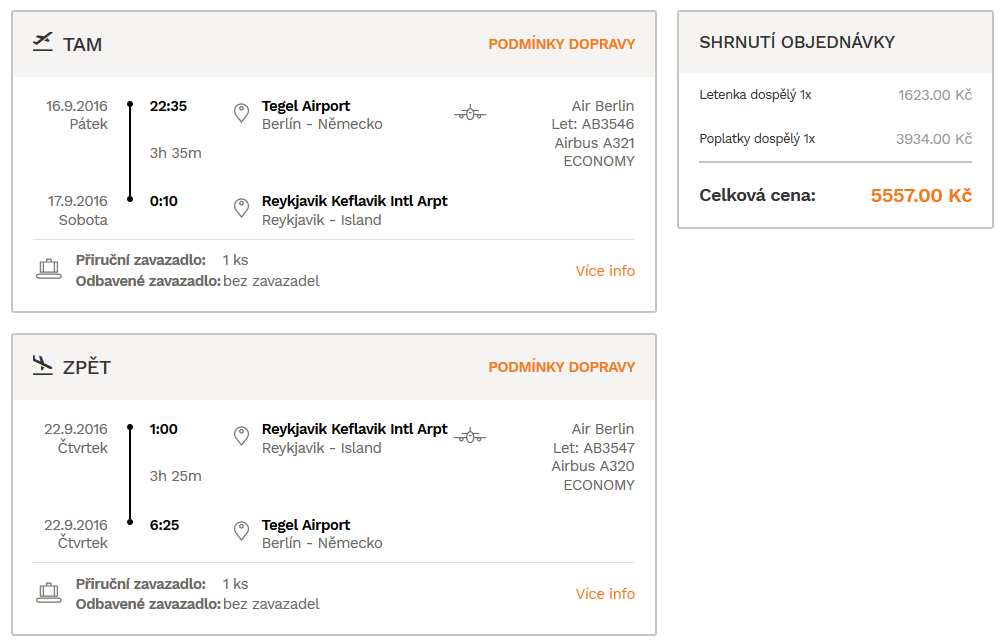Expand Více info for outbound baggage
The image size is (1004, 642).
605,271
